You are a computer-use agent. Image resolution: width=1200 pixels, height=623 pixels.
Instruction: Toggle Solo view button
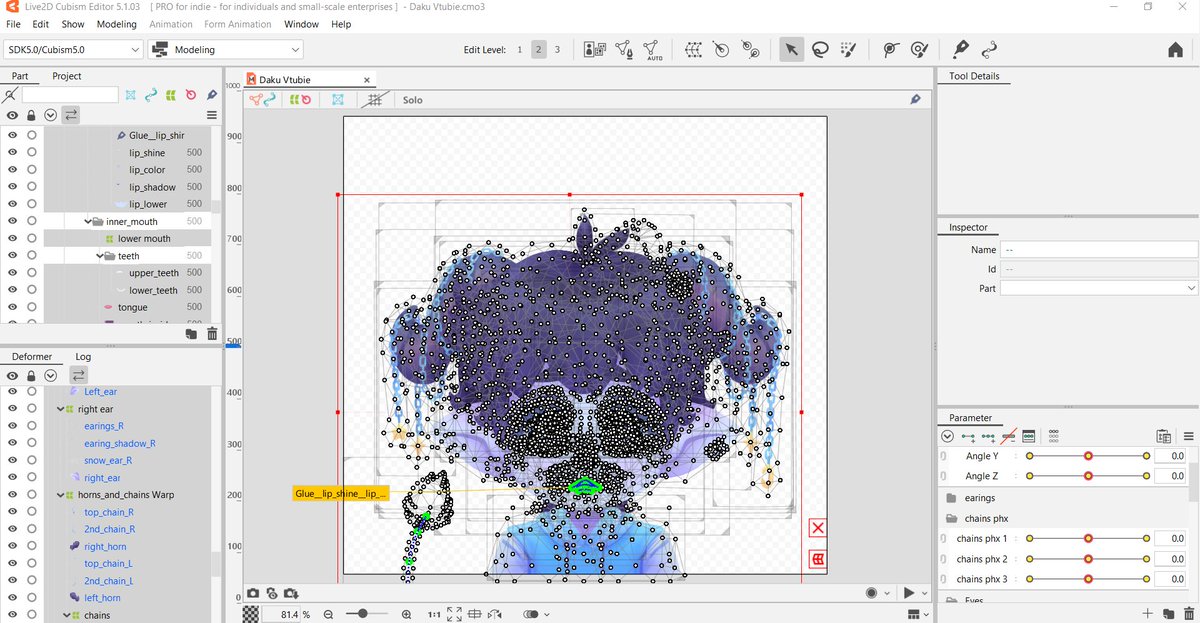[412, 100]
